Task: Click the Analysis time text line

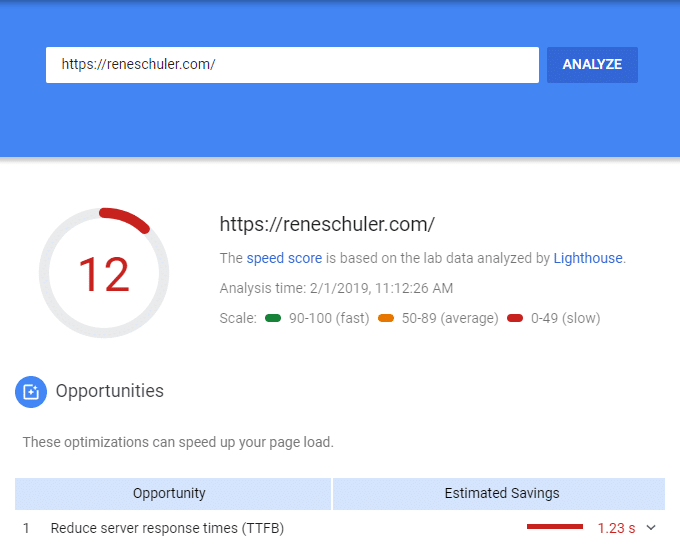Action: coord(336,288)
